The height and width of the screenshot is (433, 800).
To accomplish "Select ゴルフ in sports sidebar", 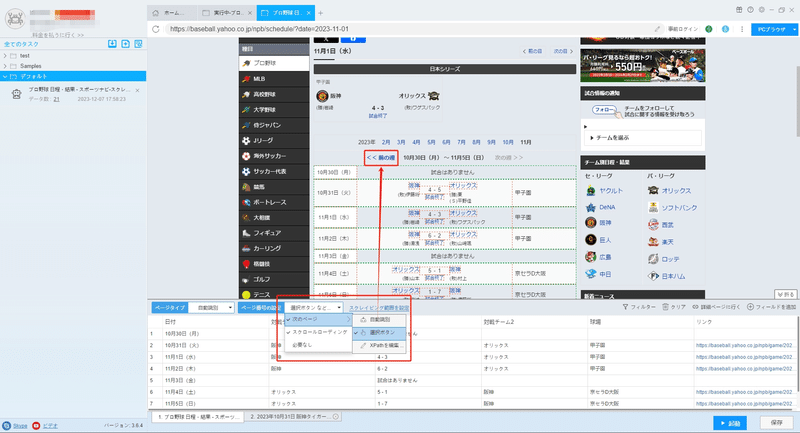I will click(274, 279).
